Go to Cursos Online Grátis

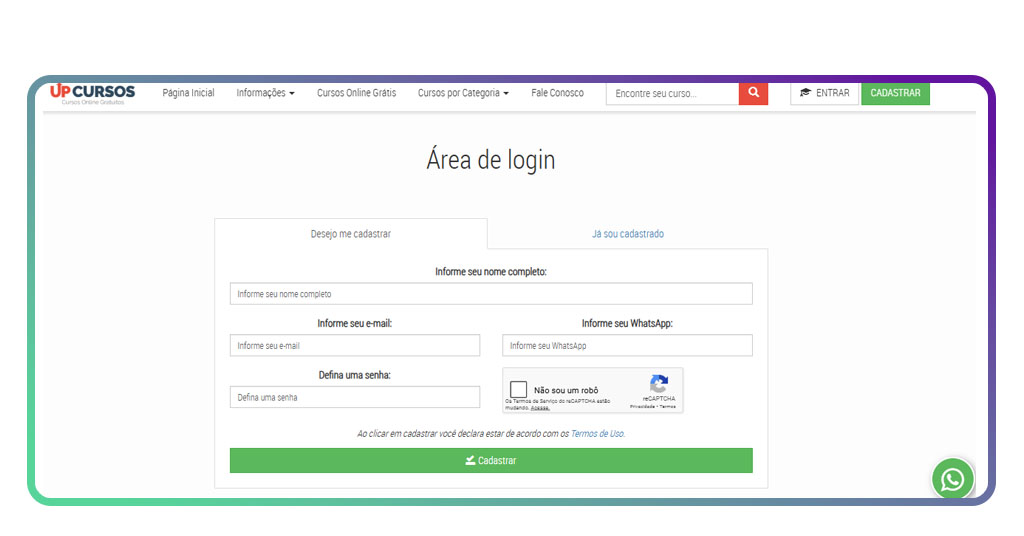point(356,93)
